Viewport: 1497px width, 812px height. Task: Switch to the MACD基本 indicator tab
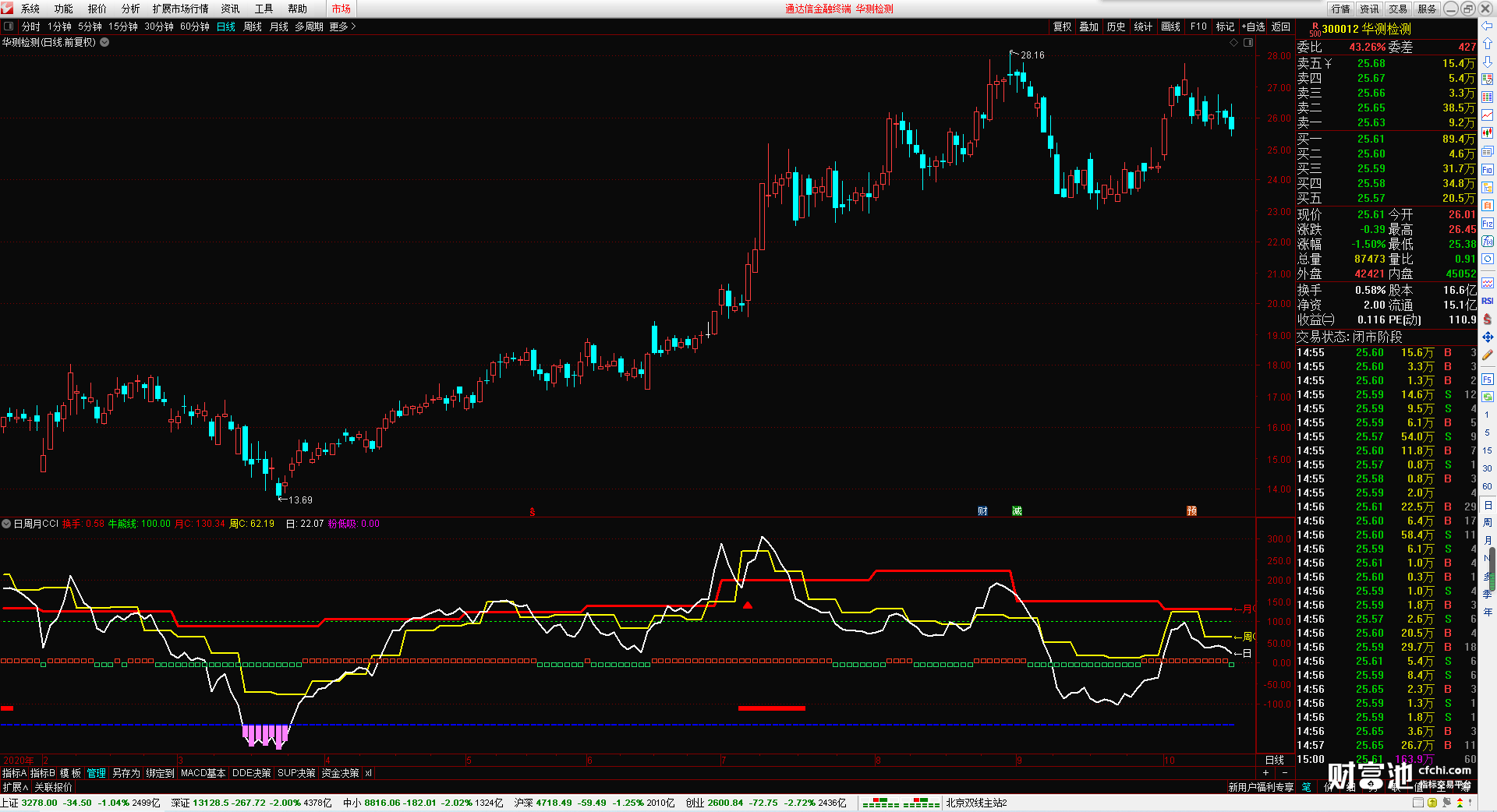[x=203, y=773]
